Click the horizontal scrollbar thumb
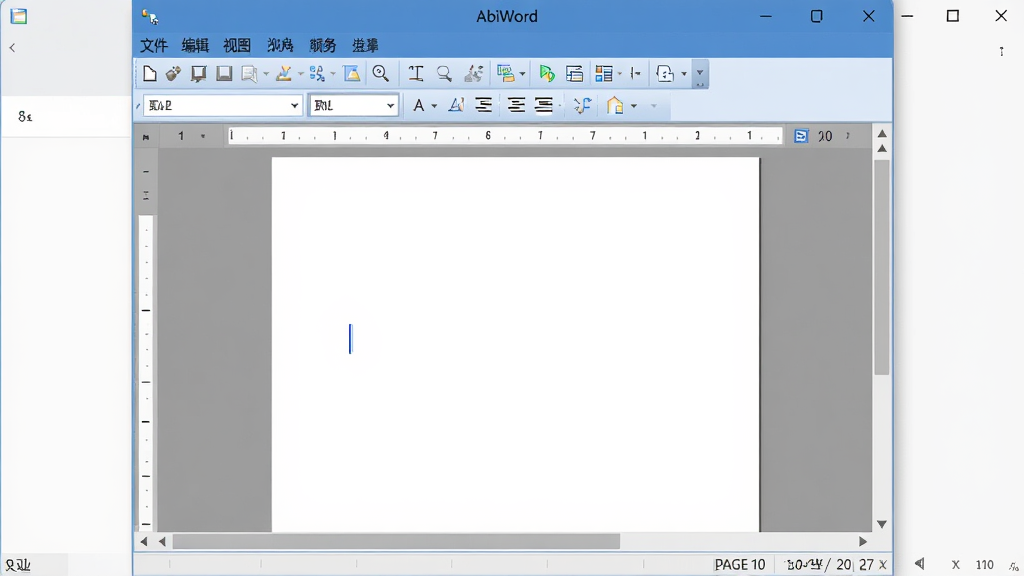Image resolution: width=1024 pixels, height=576 pixels. click(x=396, y=541)
